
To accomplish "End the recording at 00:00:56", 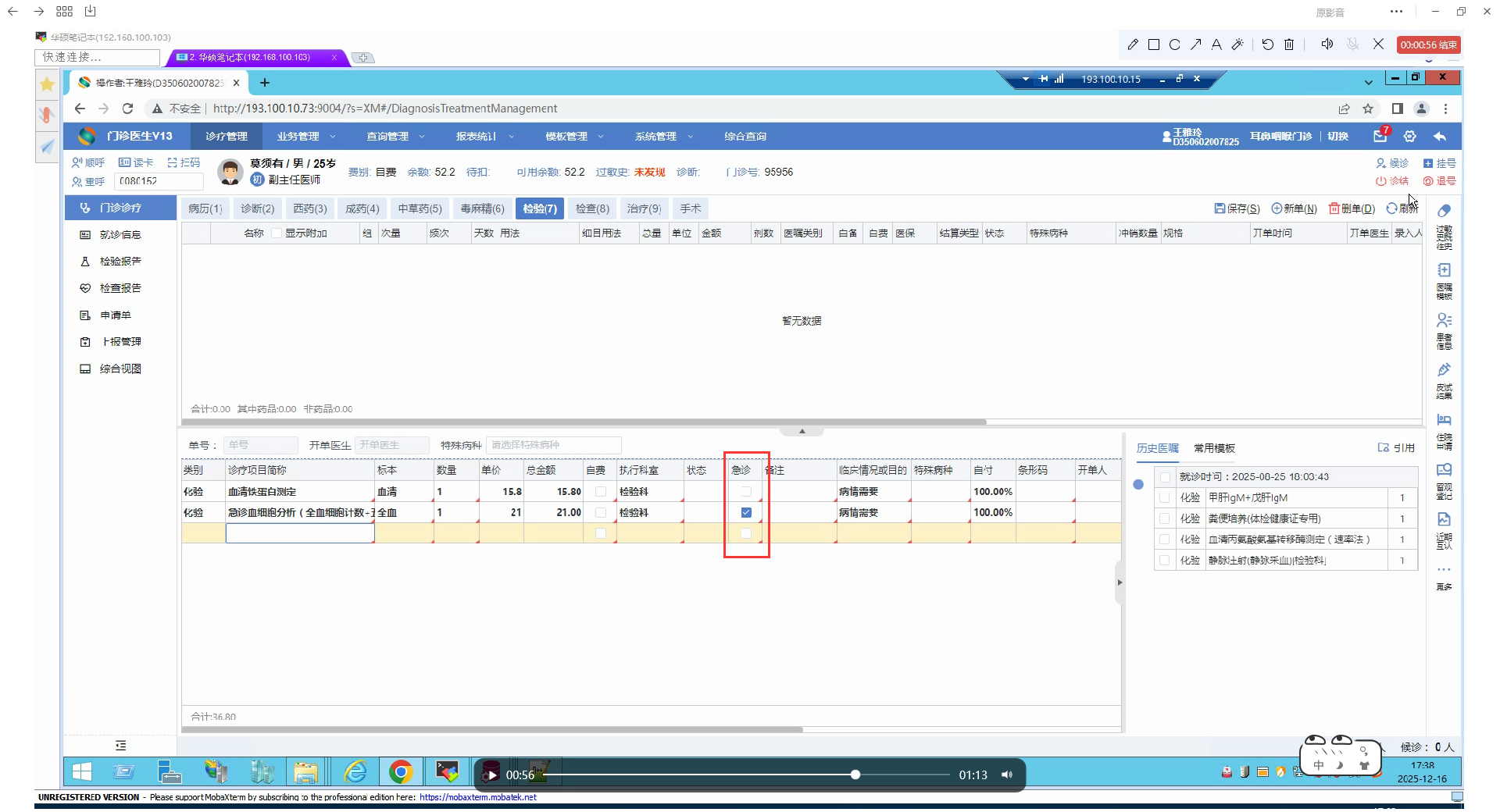I will pyautogui.click(x=1428, y=45).
